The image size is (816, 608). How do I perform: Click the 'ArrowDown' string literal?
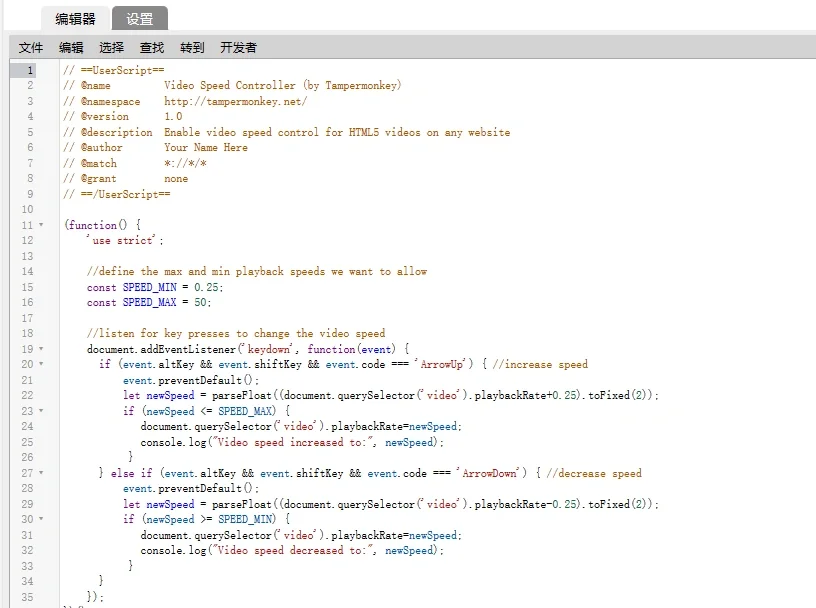click(x=489, y=473)
